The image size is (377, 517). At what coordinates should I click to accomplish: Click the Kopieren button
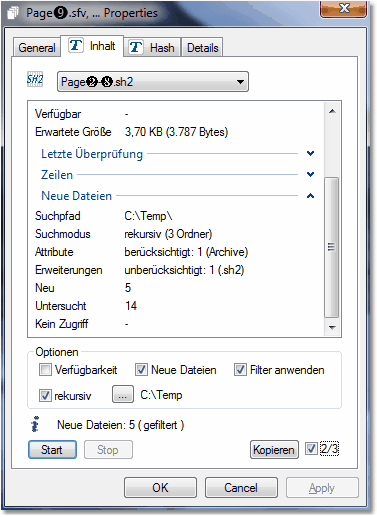[x=274, y=450]
